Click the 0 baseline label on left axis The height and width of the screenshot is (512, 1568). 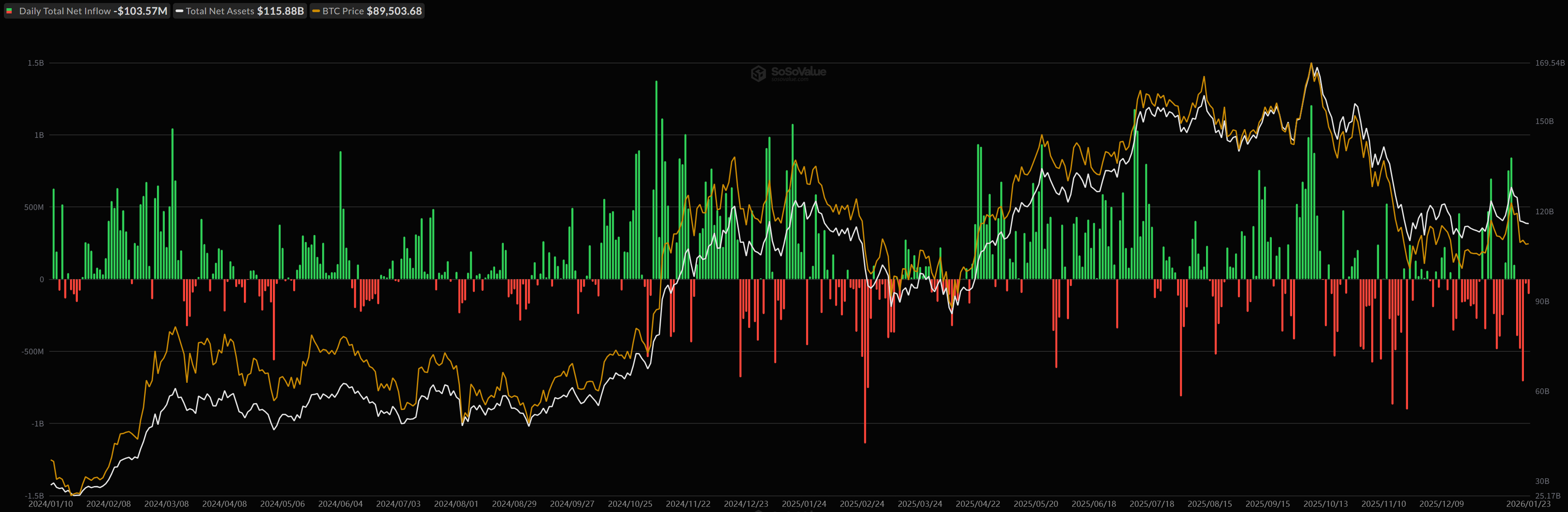click(x=42, y=280)
